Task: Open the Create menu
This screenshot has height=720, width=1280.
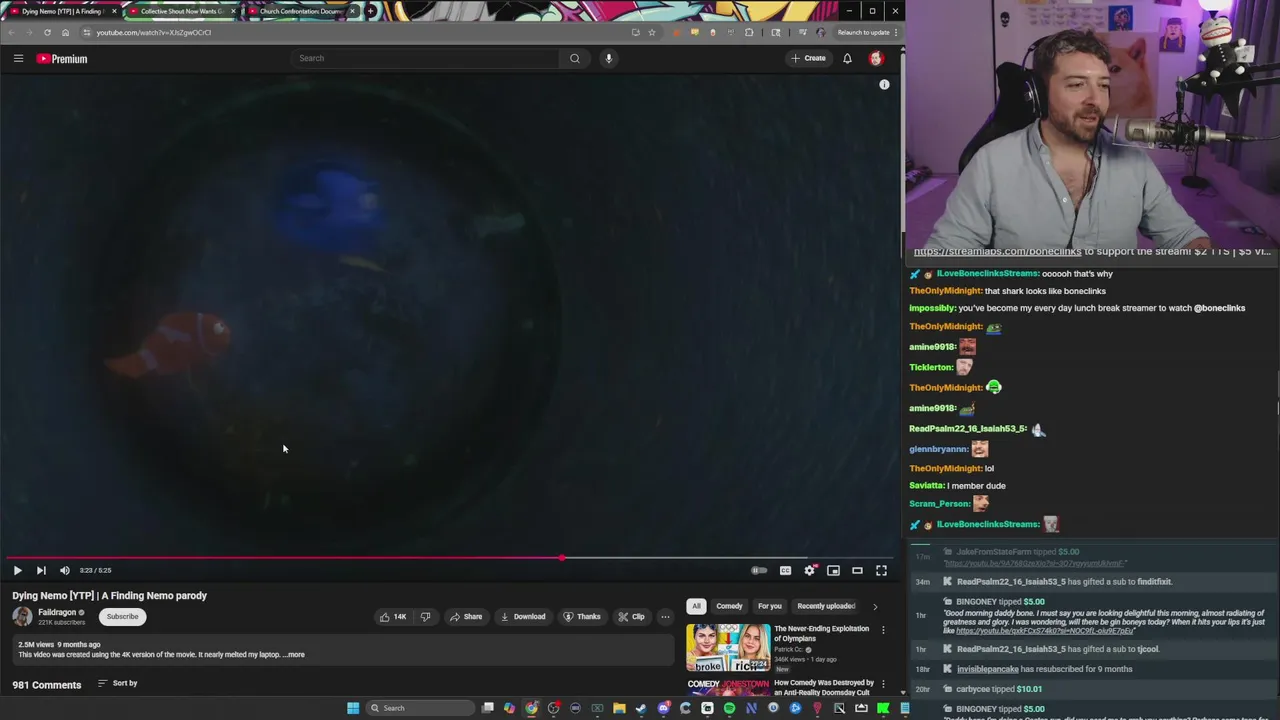Action: (x=808, y=58)
